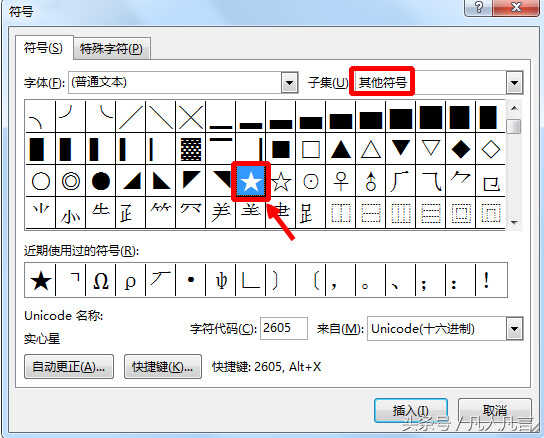Pick recent psi symbol

pyautogui.click(x=221, y=280)
